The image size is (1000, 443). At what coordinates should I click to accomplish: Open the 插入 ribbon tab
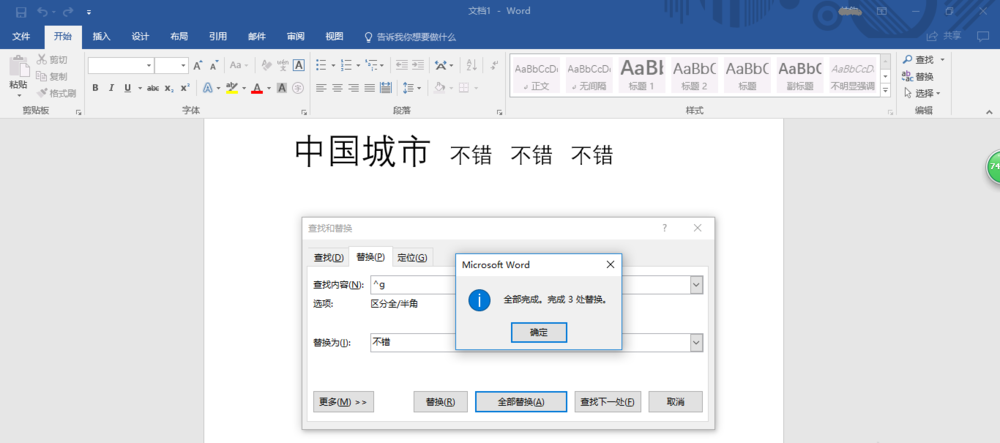click(x=101, y=36)
